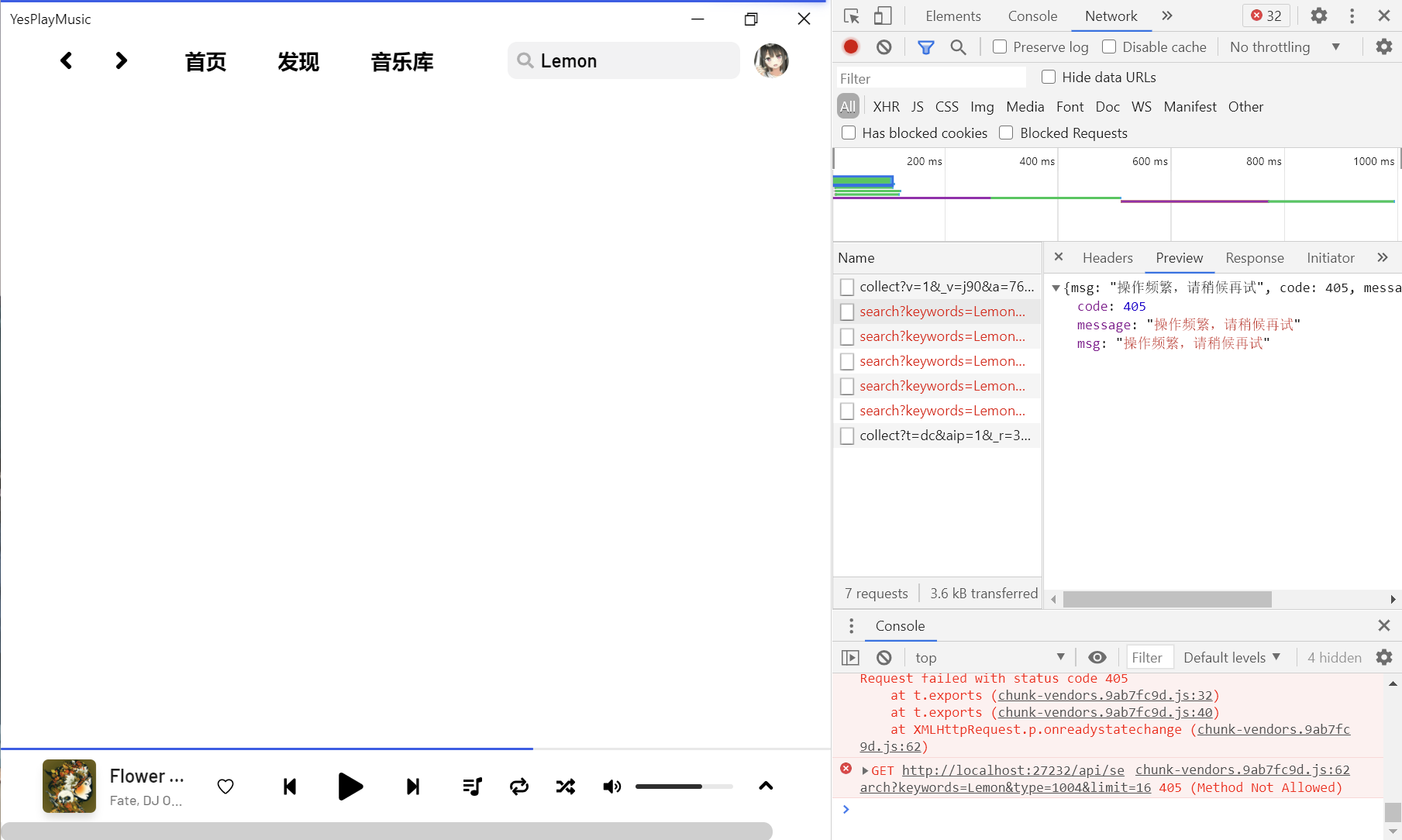Mute the volume speaker icon
Screen dimensions: 1402x840
612,787
